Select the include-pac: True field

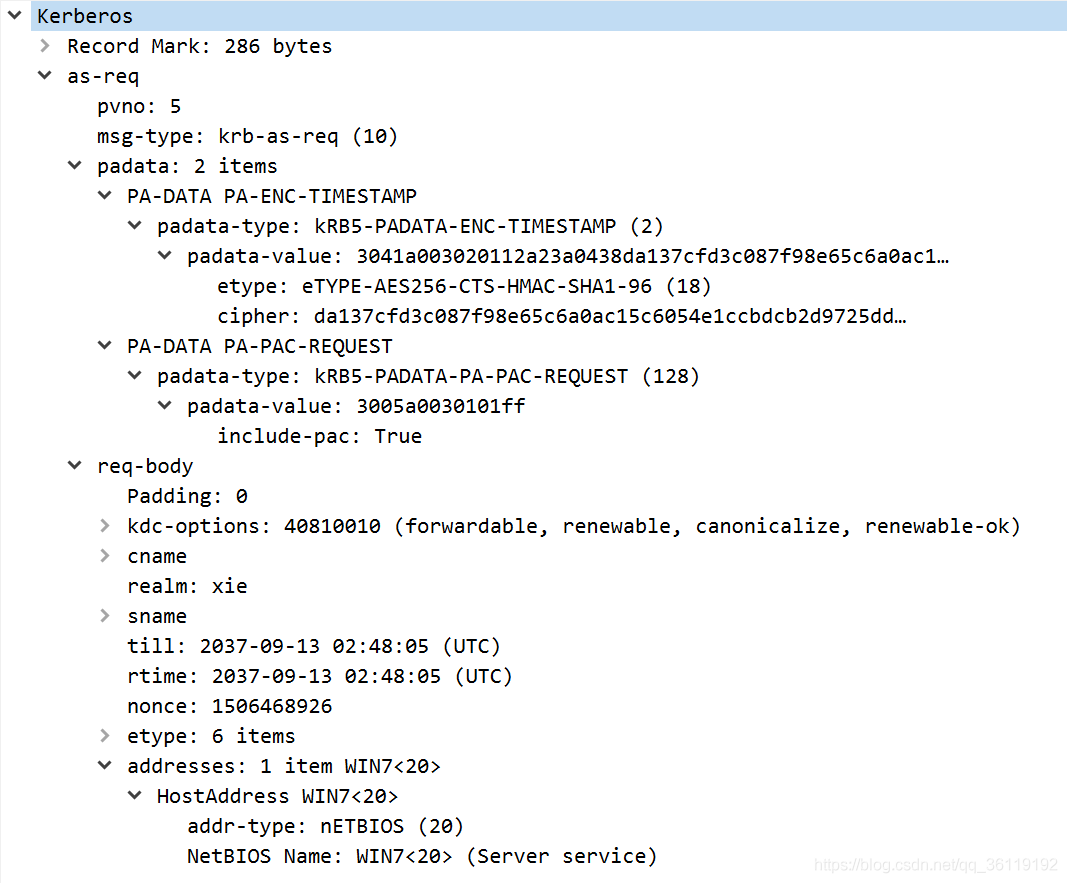[x=319, y=436]
